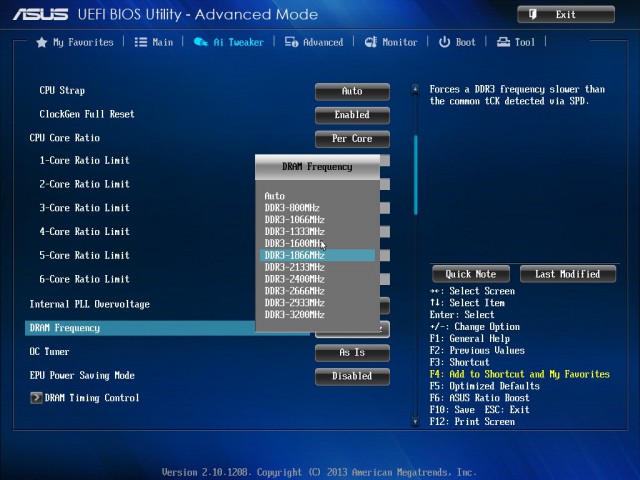
Task: Click the blue scrollbar thumb
Action: 416,175
